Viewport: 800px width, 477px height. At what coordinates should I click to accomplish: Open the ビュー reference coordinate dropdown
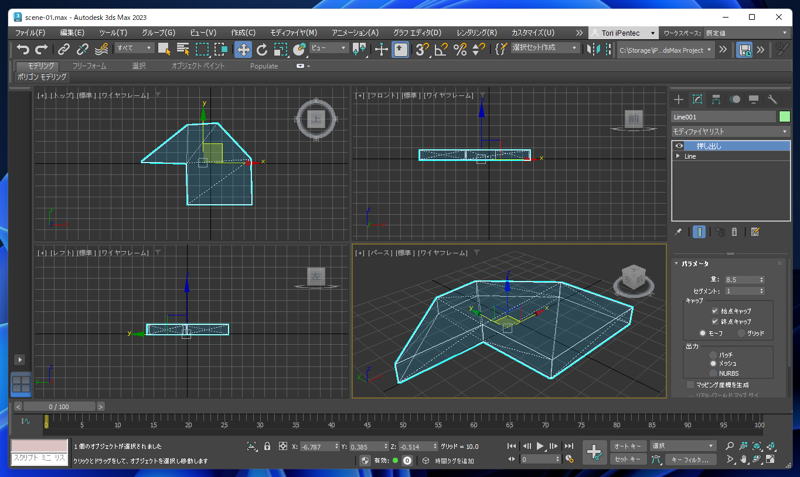(329, 48)
